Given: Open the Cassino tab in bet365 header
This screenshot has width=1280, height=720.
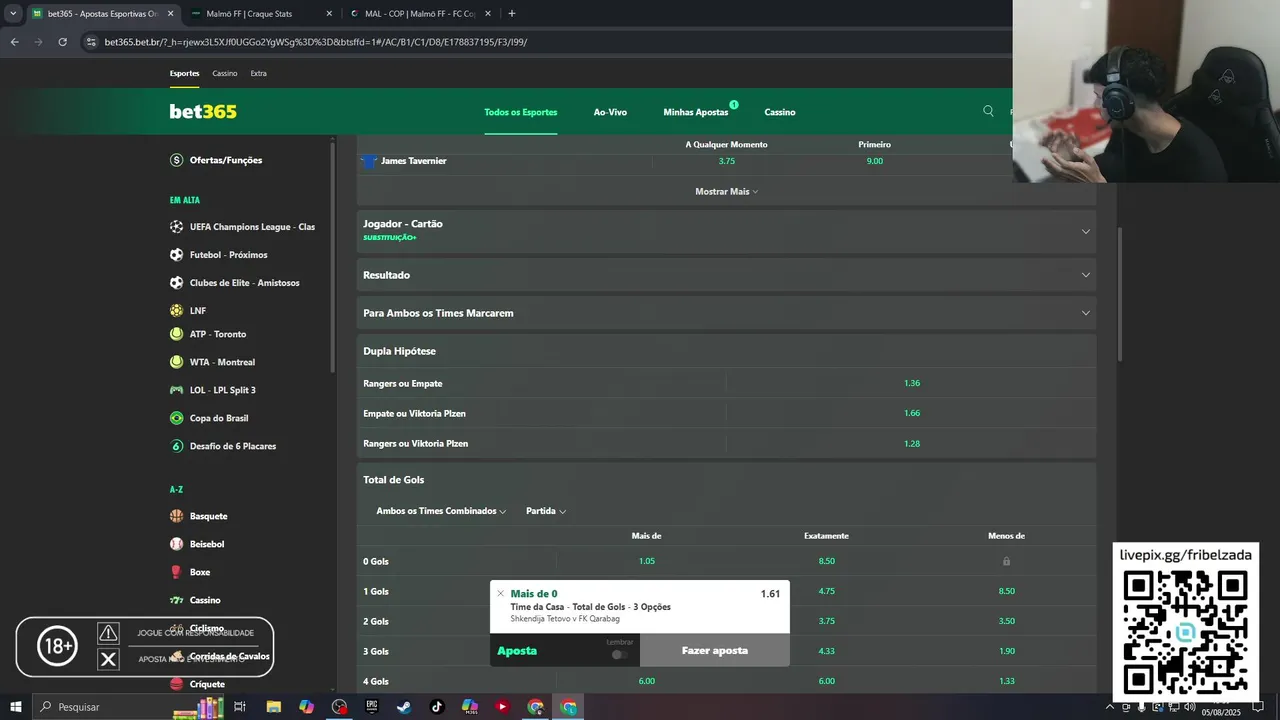Looking at the screenshot, I should point(780,112).
